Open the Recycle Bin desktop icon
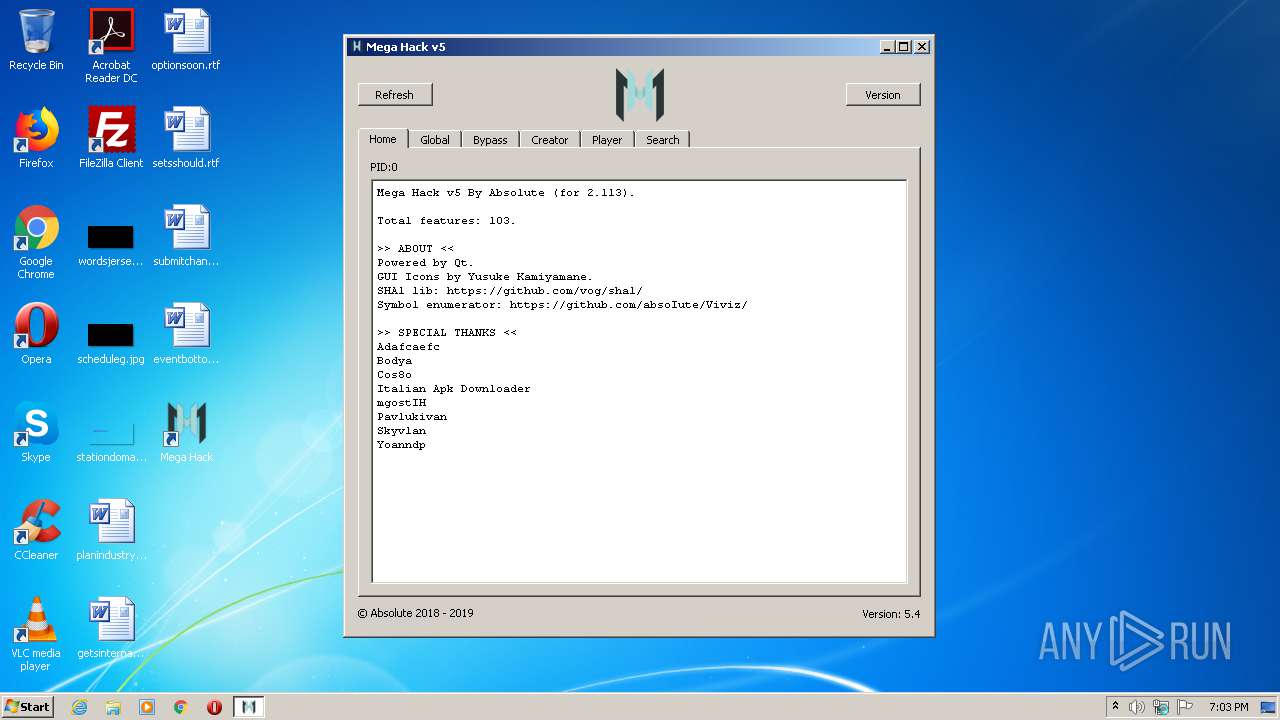The height and width of the screenshot is (720, 1280). pos(36,40)
